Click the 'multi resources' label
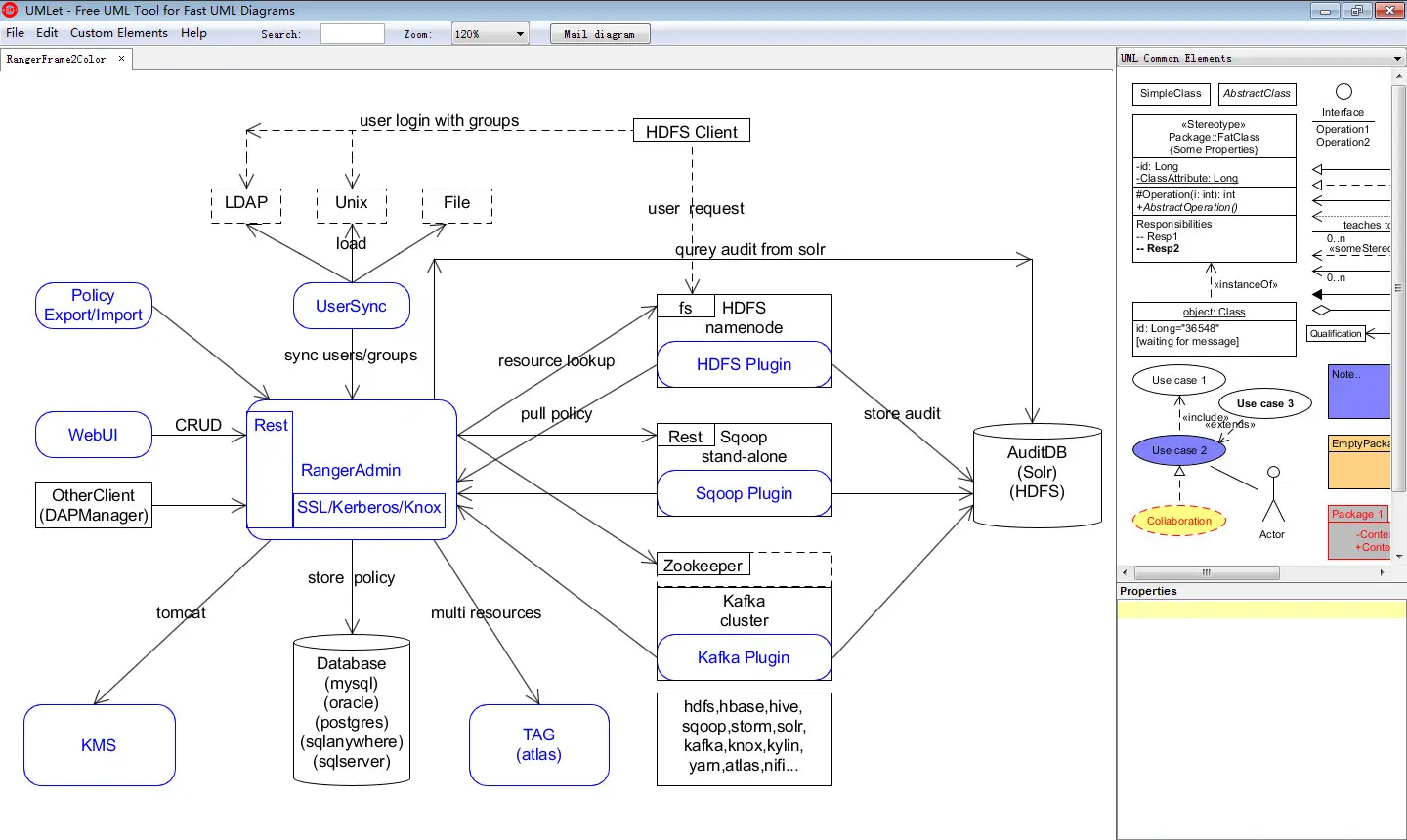The image size is (1407, 840). coord(486,613)
